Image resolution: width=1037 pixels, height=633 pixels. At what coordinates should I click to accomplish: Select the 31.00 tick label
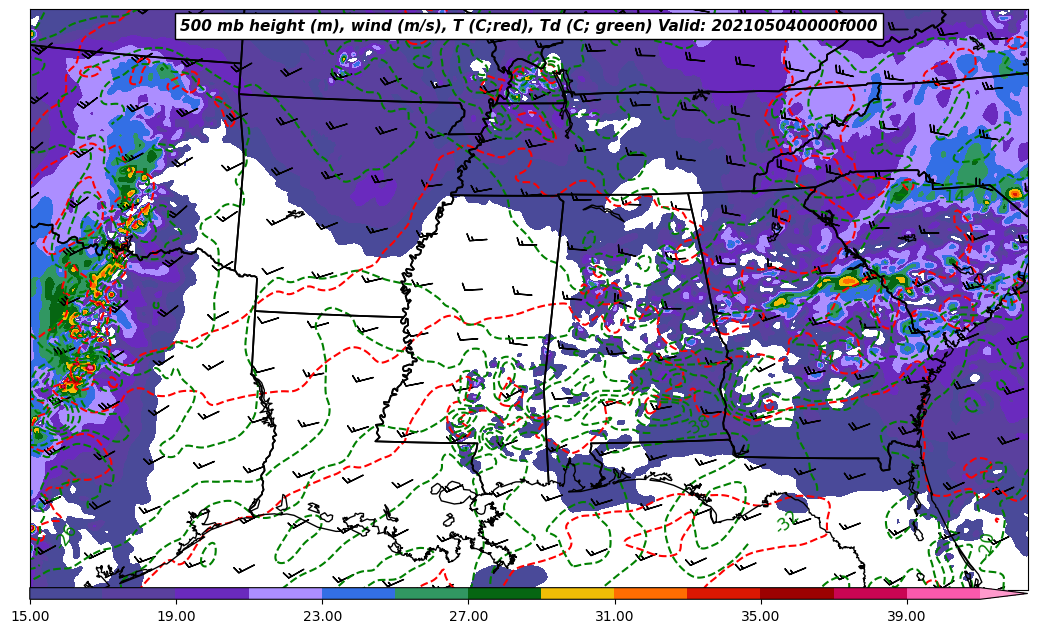(x=614, y=616)
